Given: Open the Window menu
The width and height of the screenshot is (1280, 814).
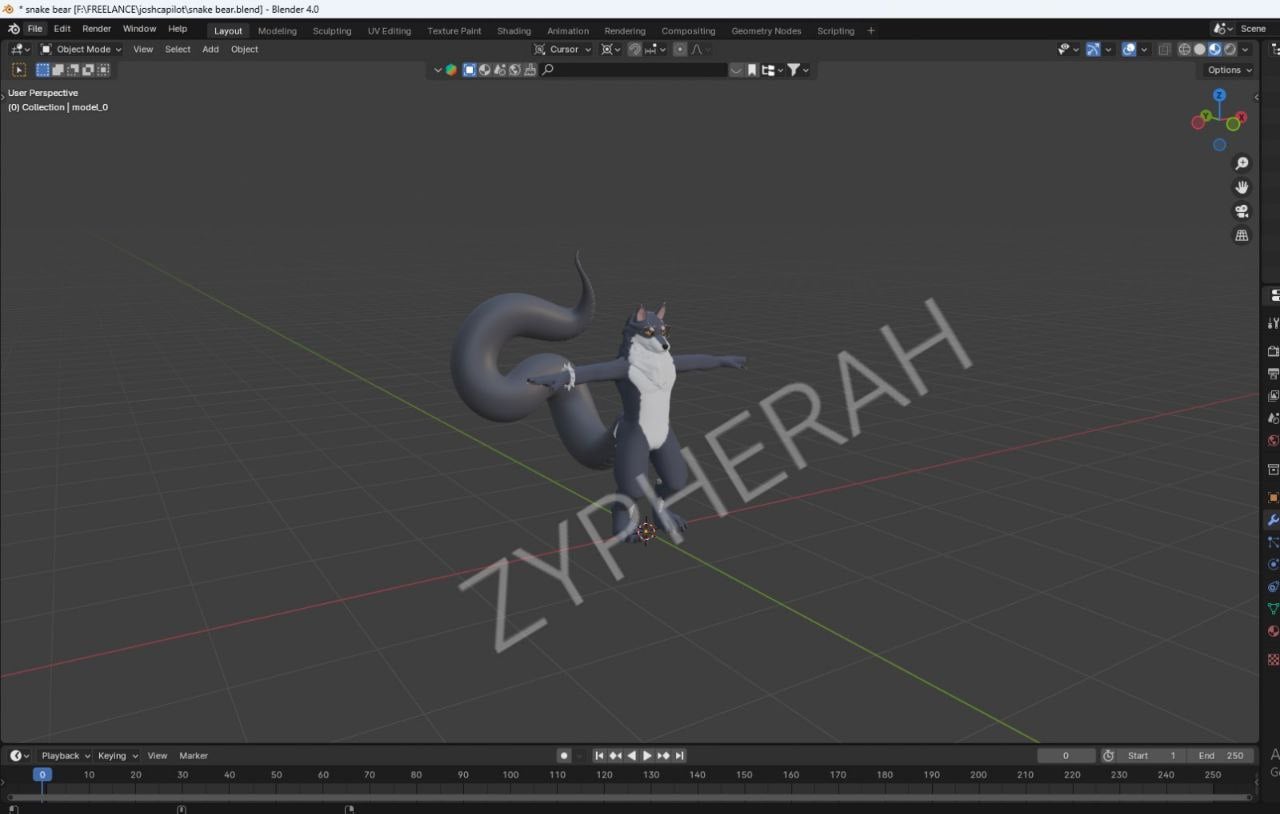Looking at the screenshot, I should tap(140, 29).
